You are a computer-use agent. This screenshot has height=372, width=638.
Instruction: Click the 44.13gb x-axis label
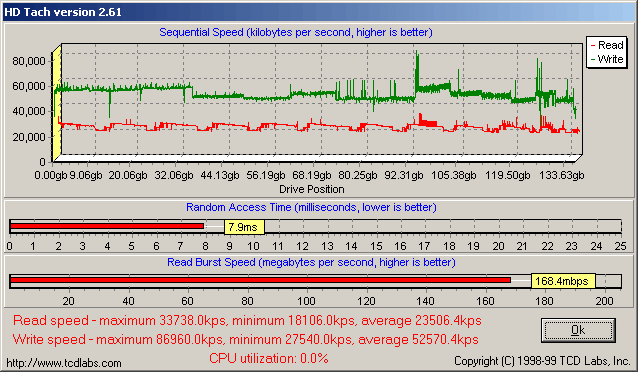pyautogui.click(x=220, y=175)
